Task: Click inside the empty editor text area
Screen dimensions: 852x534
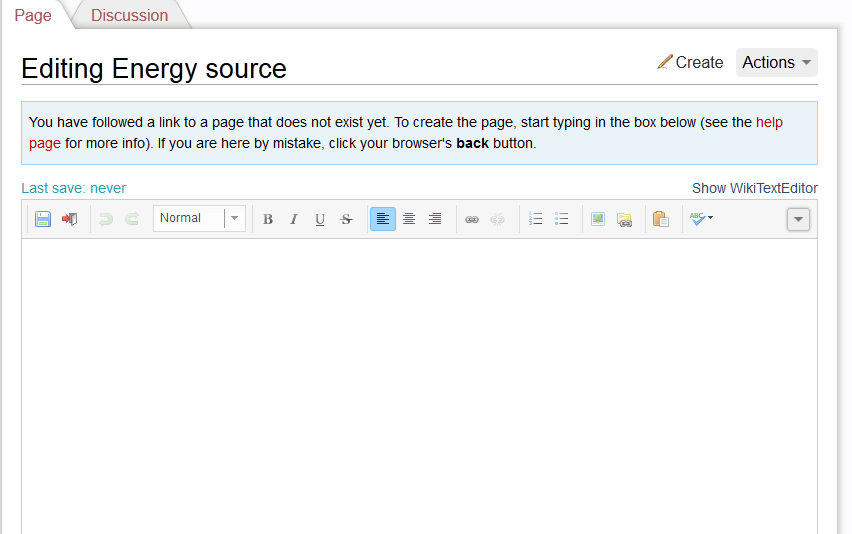Action: 419,385
